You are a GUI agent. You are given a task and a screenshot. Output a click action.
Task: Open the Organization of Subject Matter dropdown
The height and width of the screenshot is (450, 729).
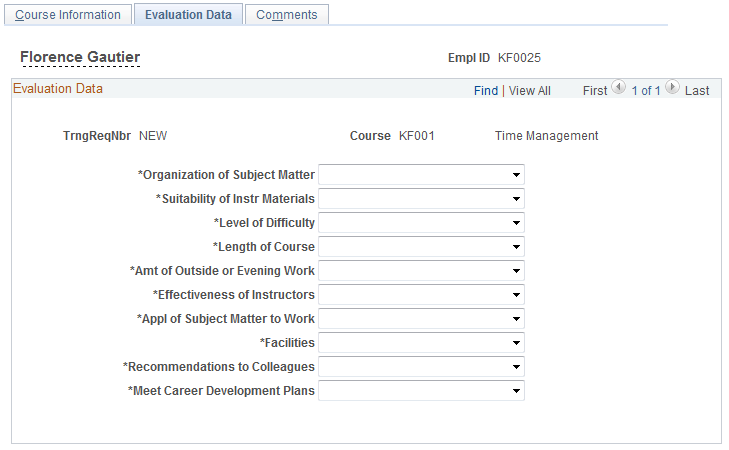click(421, 175)
